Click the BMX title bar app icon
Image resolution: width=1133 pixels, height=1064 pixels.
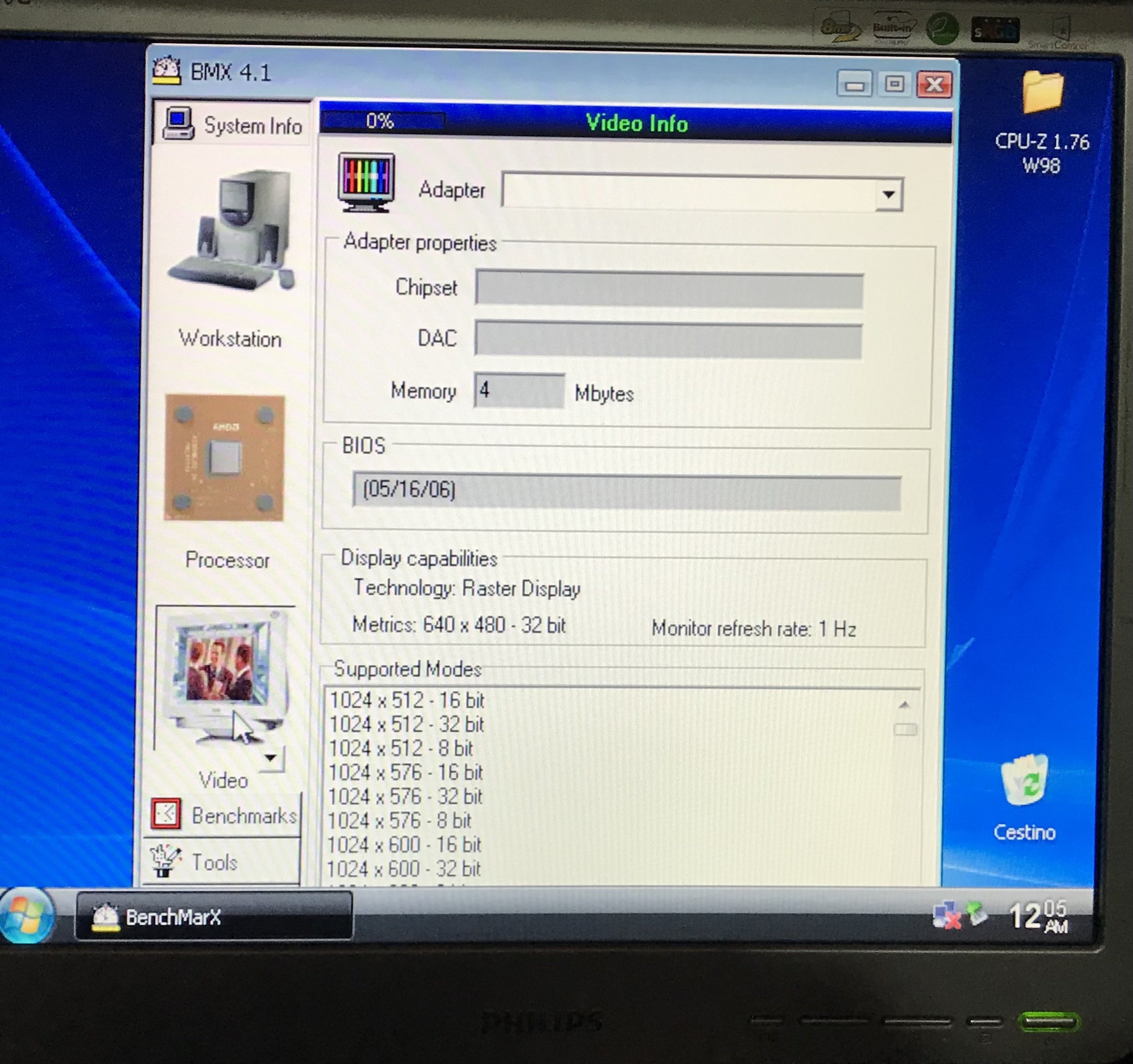pos(167,71)
